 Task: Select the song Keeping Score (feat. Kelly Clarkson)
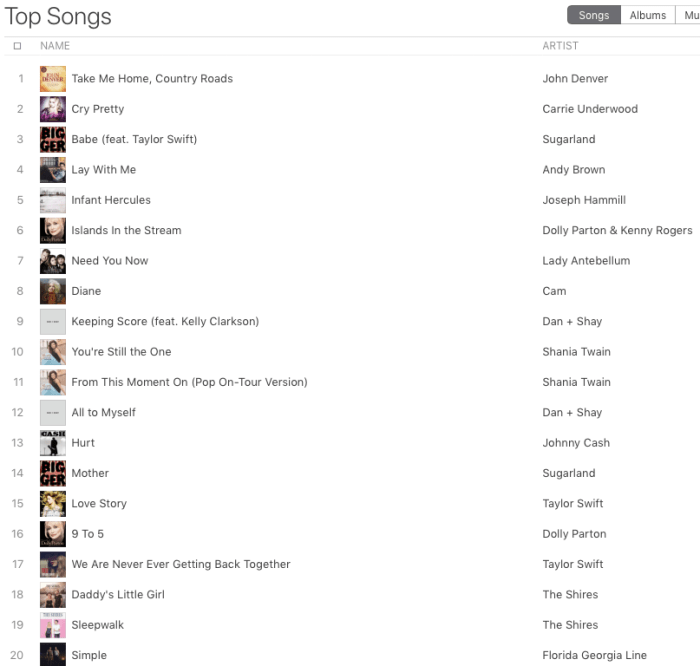click(x=165, y=321)
